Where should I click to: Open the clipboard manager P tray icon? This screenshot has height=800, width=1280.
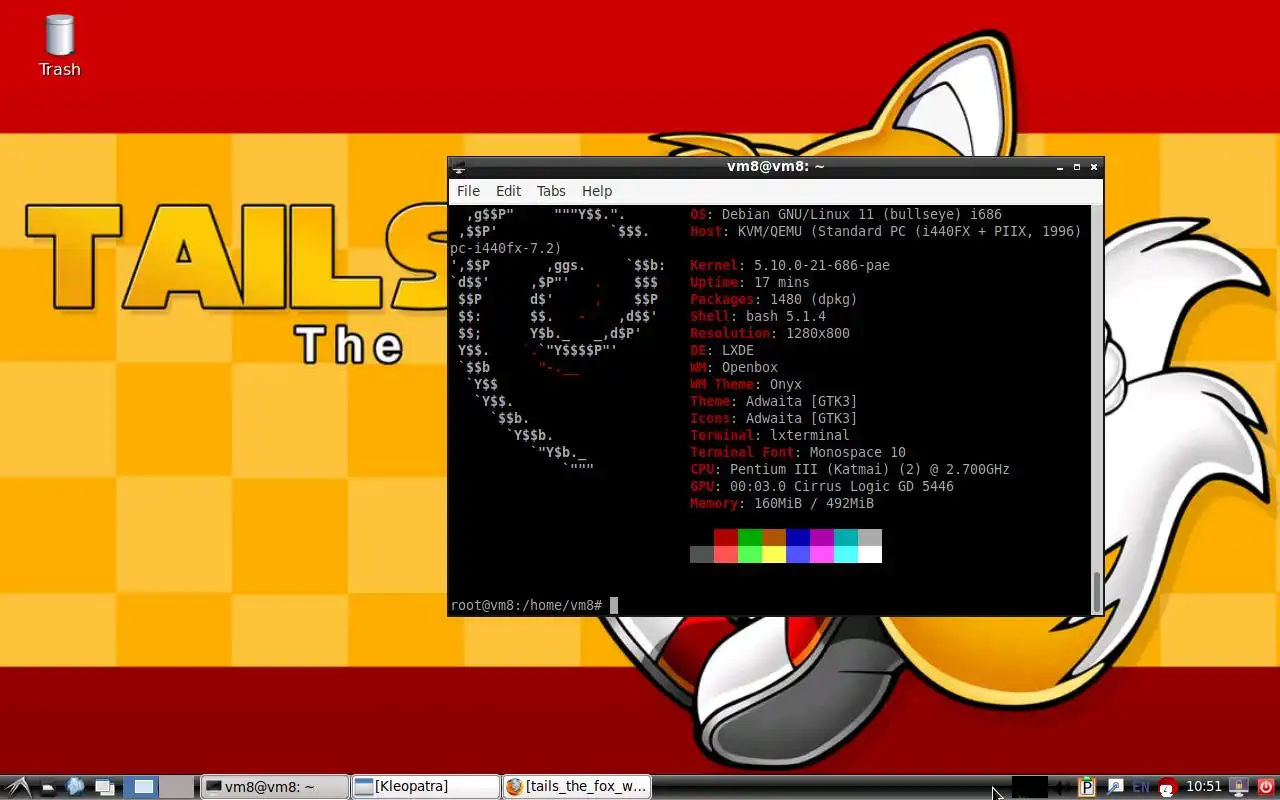point(1087,788)
